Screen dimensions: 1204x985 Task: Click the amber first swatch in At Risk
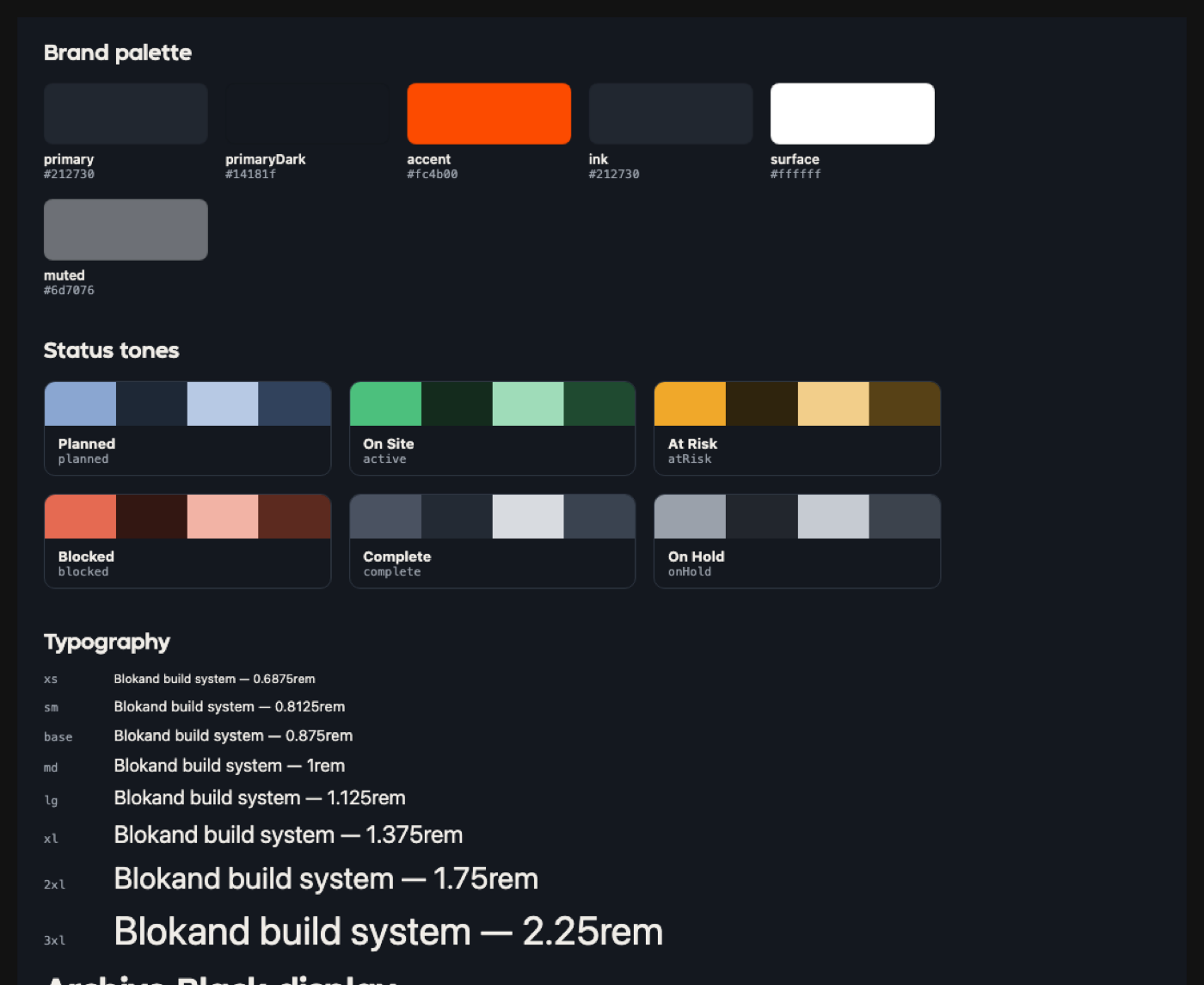point(691,403)
